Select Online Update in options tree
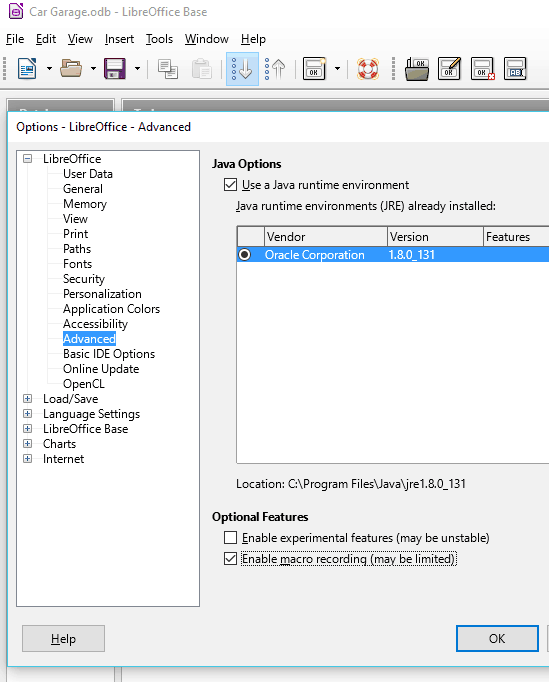 [101, 369]
